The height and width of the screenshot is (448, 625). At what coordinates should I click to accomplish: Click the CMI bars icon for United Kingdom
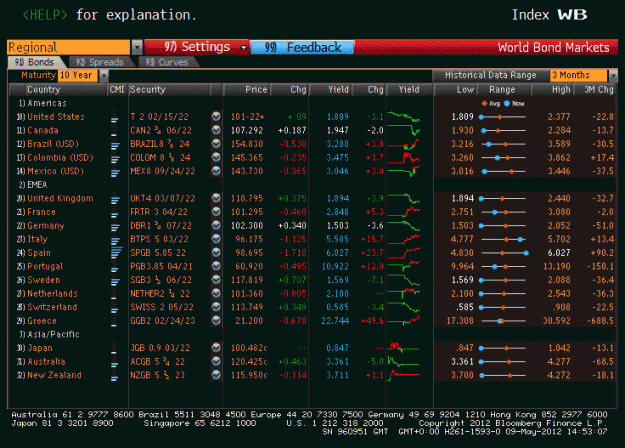pyautogui.click(x=115, y=198)
